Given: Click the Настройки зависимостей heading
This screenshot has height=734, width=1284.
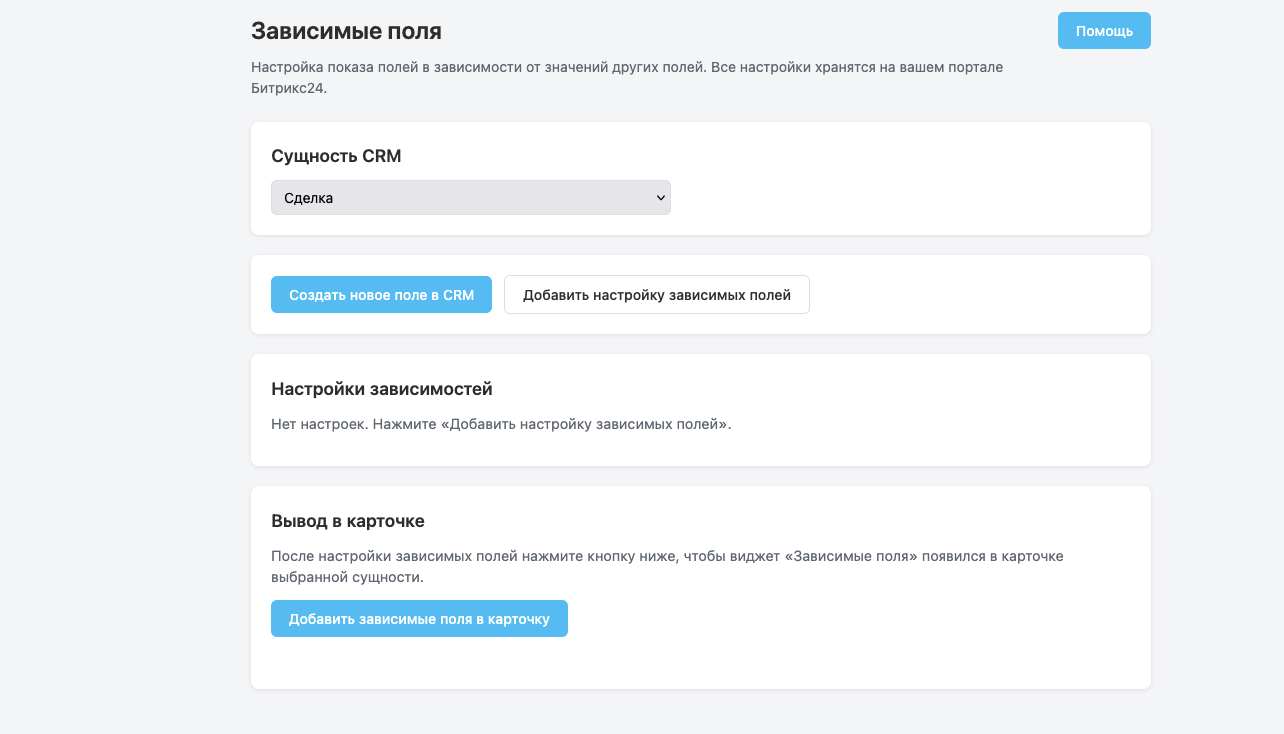Looking at the screenshot, I should 382,389.
